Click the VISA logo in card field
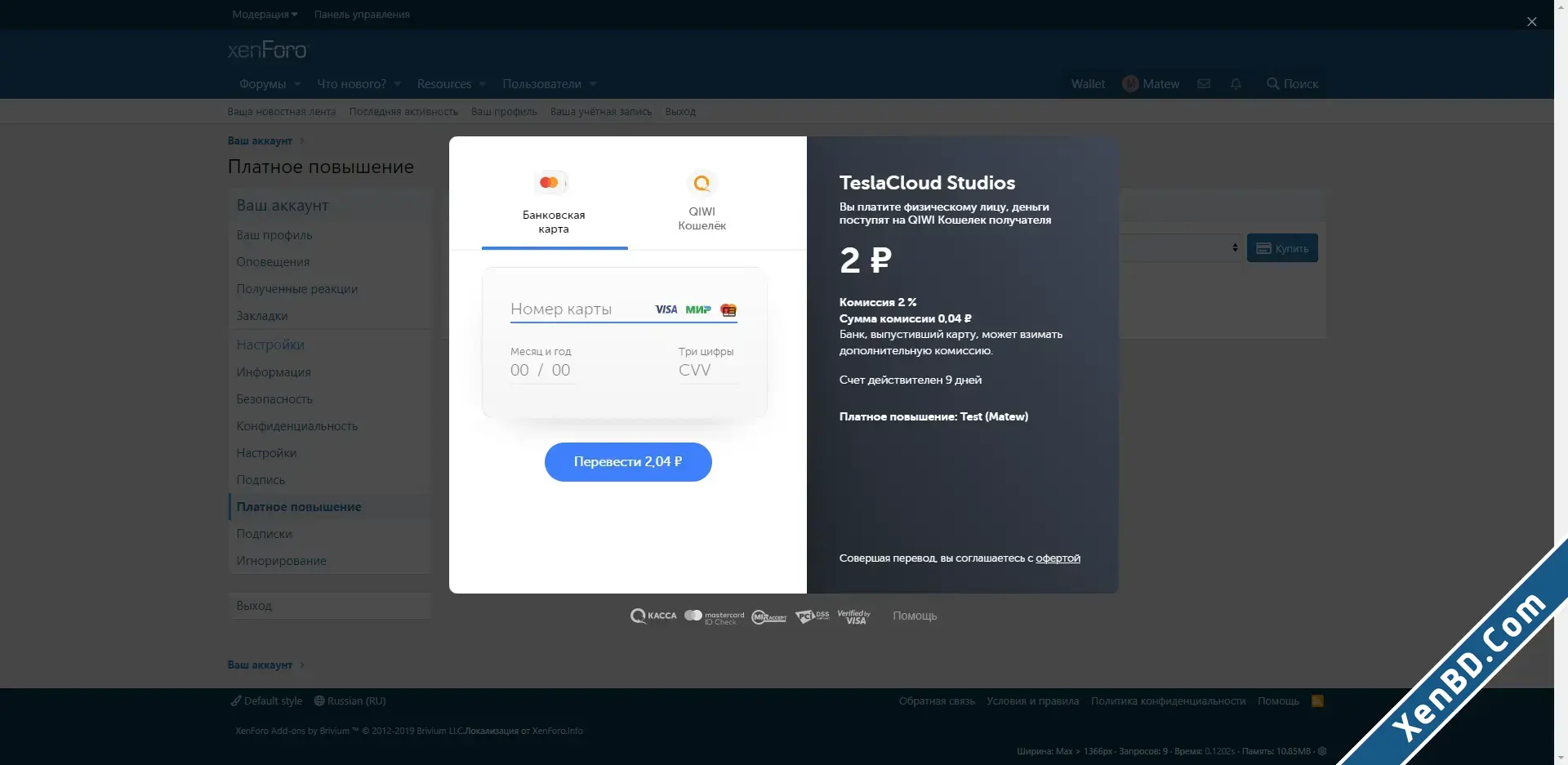 click(x=666, y=309)
